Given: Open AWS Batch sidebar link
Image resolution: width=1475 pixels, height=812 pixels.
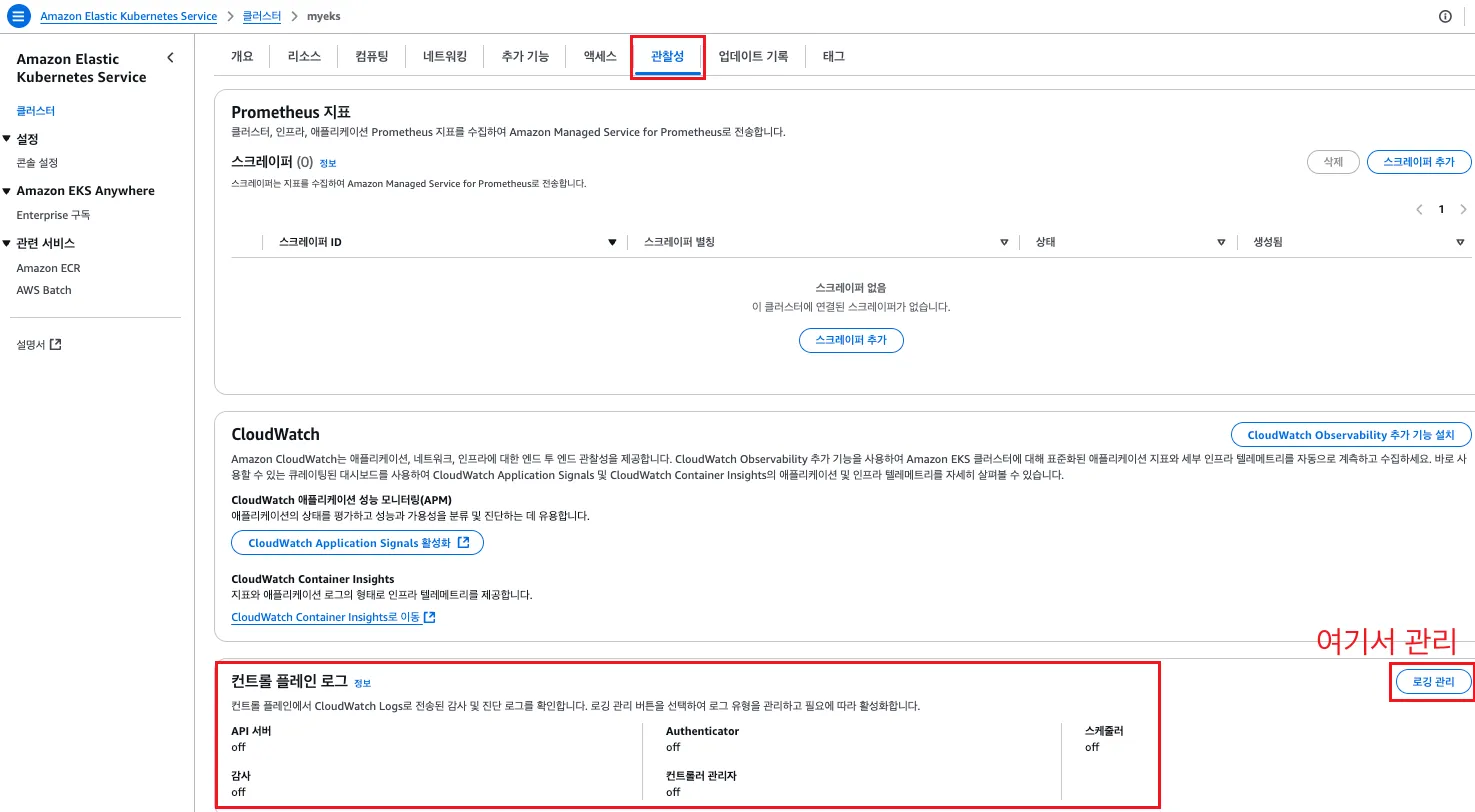Looking at the screenshot, I should [44, 290].
